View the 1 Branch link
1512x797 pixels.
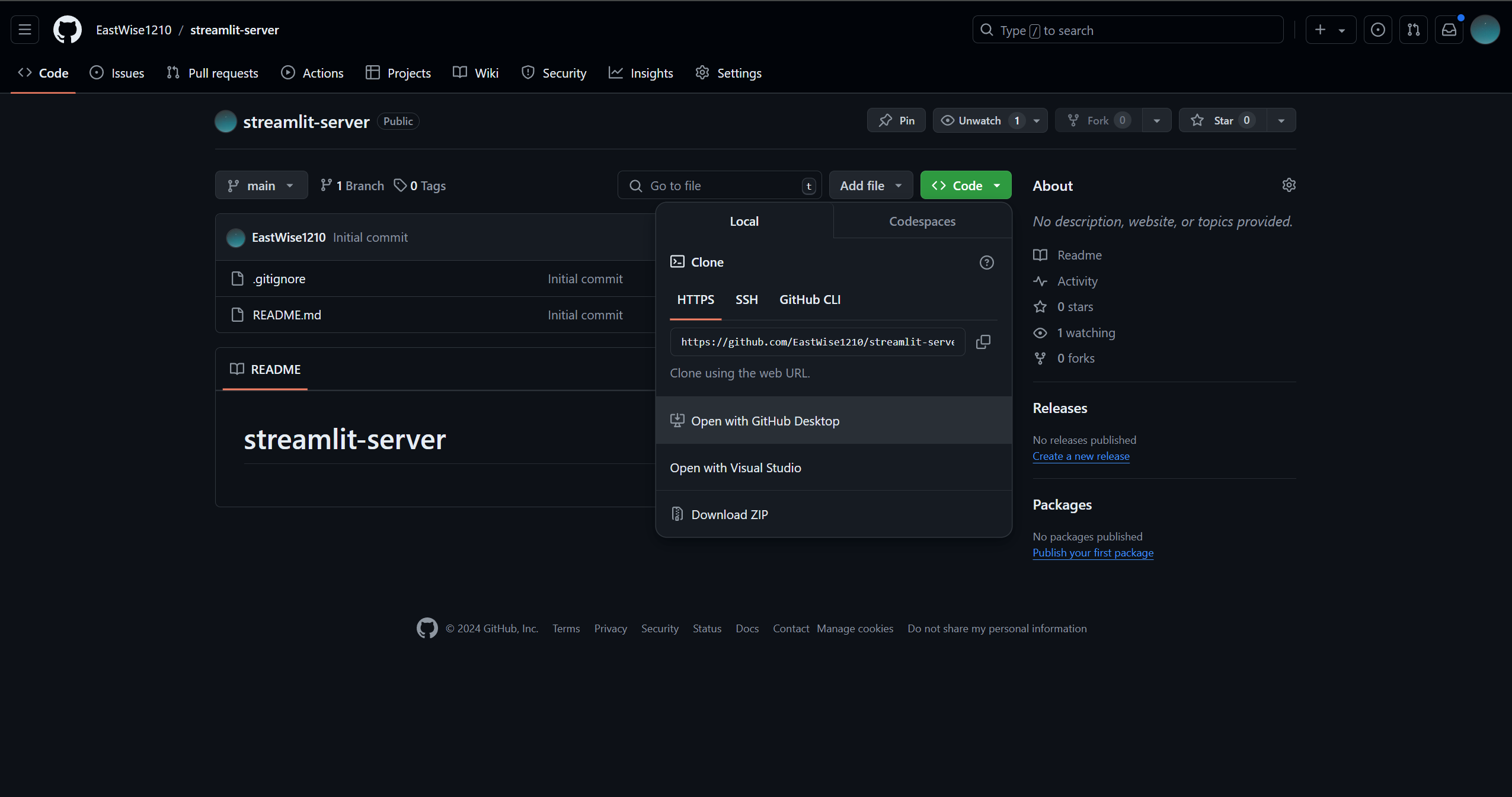tap(352, 185)
